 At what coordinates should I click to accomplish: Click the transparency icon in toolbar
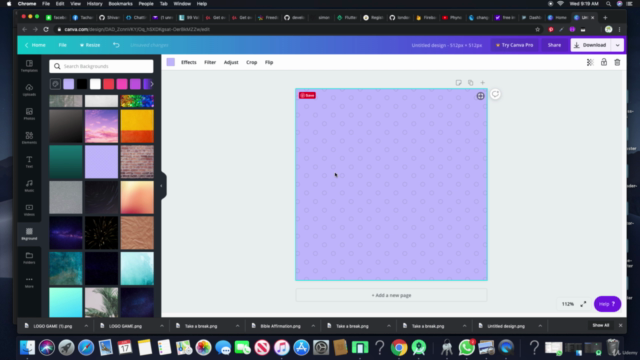590,62
